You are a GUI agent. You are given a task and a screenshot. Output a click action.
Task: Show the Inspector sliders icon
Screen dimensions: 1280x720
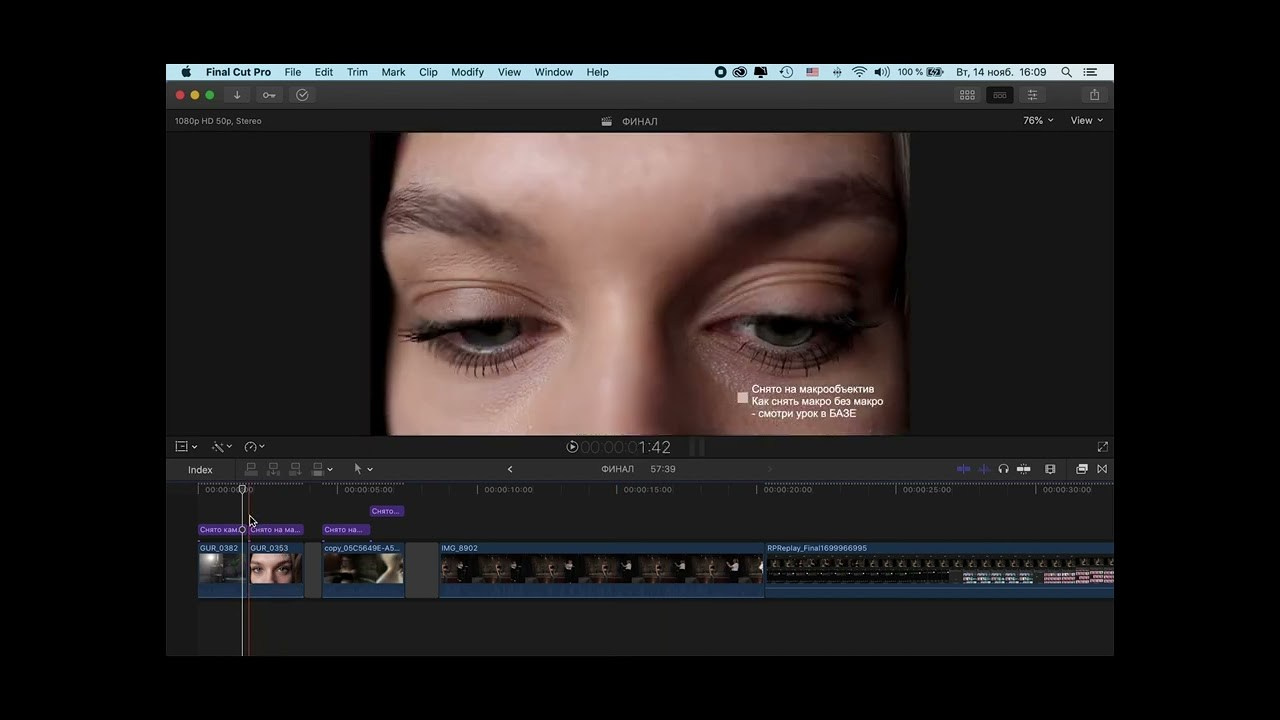1032,95
